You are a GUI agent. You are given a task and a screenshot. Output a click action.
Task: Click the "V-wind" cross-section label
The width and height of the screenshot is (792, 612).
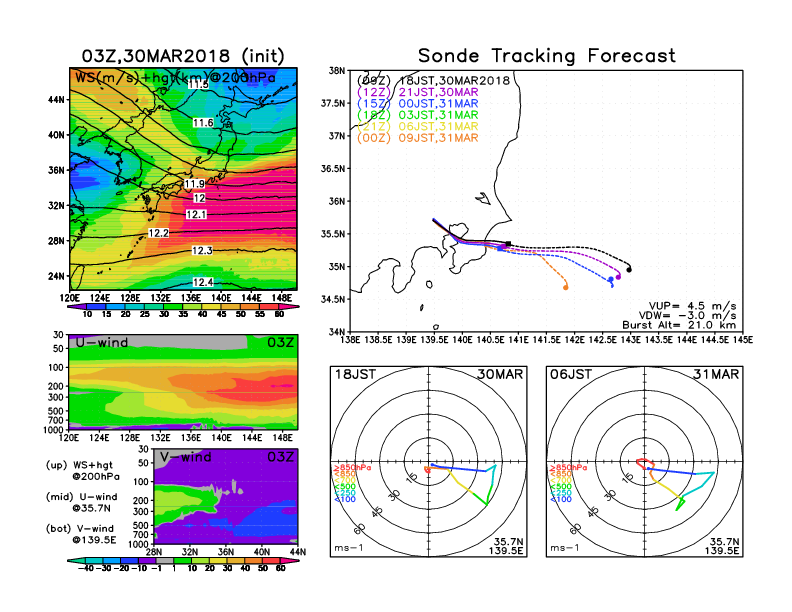click(x=185, y=457)
